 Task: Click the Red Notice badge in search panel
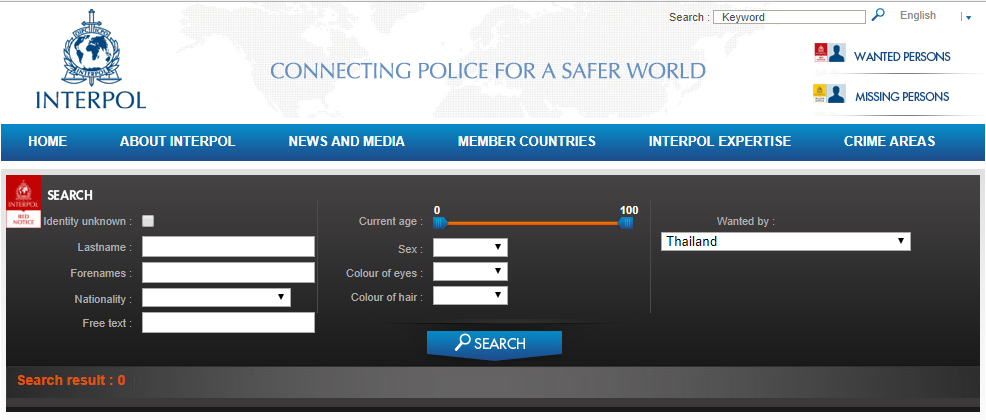23,201
